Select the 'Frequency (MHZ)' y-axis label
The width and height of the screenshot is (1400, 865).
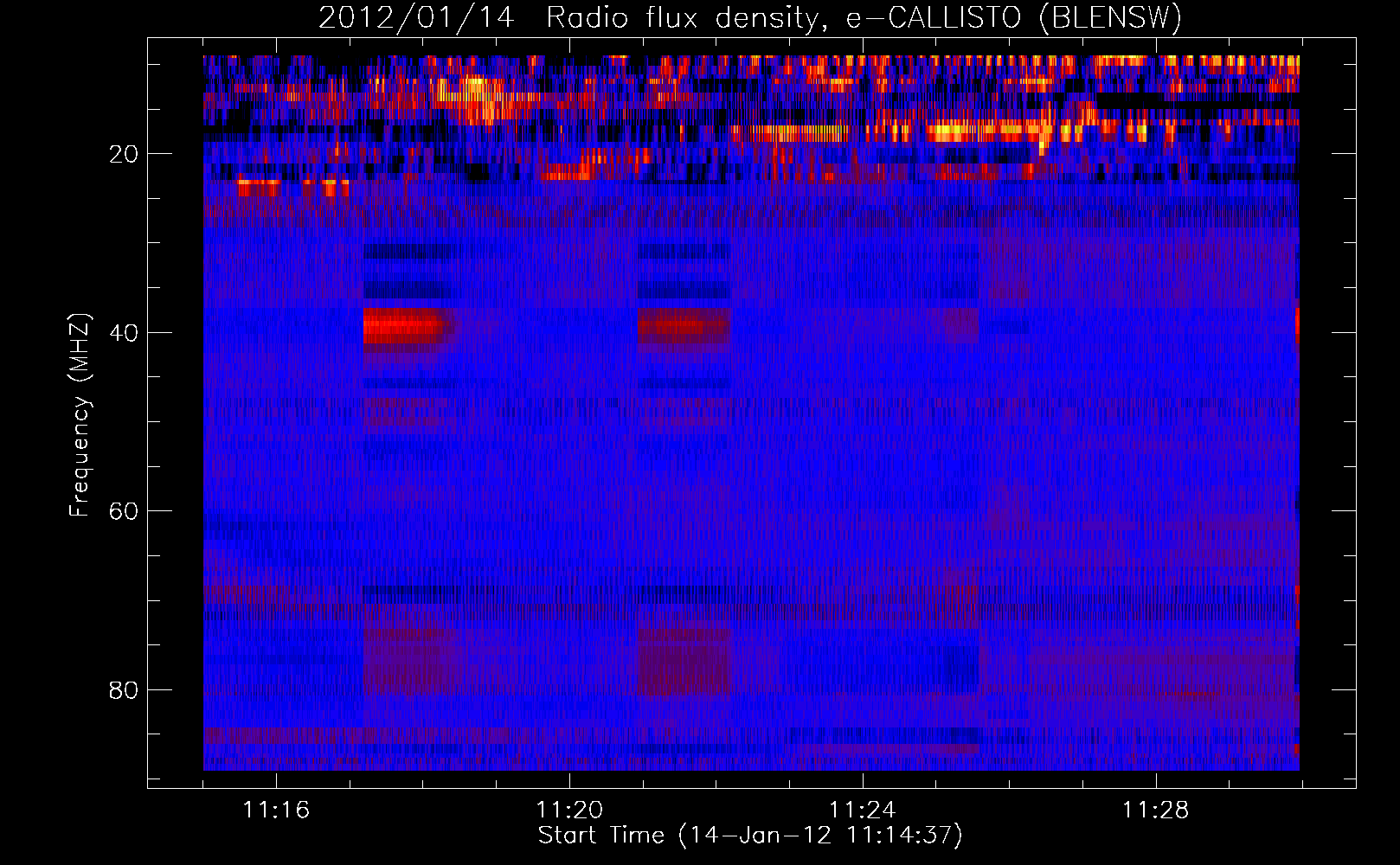[80, 415]
